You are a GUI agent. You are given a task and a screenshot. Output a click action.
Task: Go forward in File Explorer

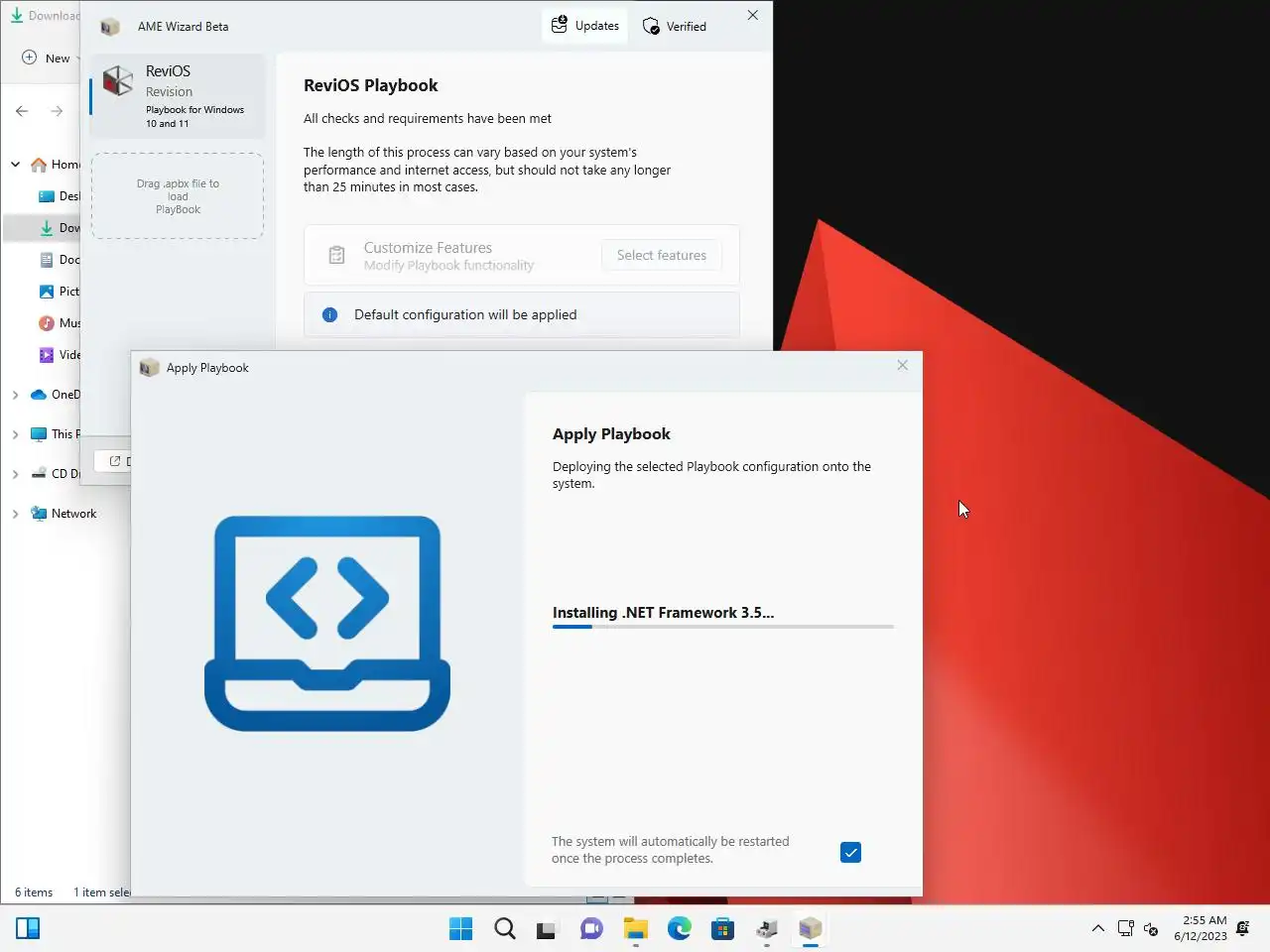pyautogui.click(x=57, y=111)
